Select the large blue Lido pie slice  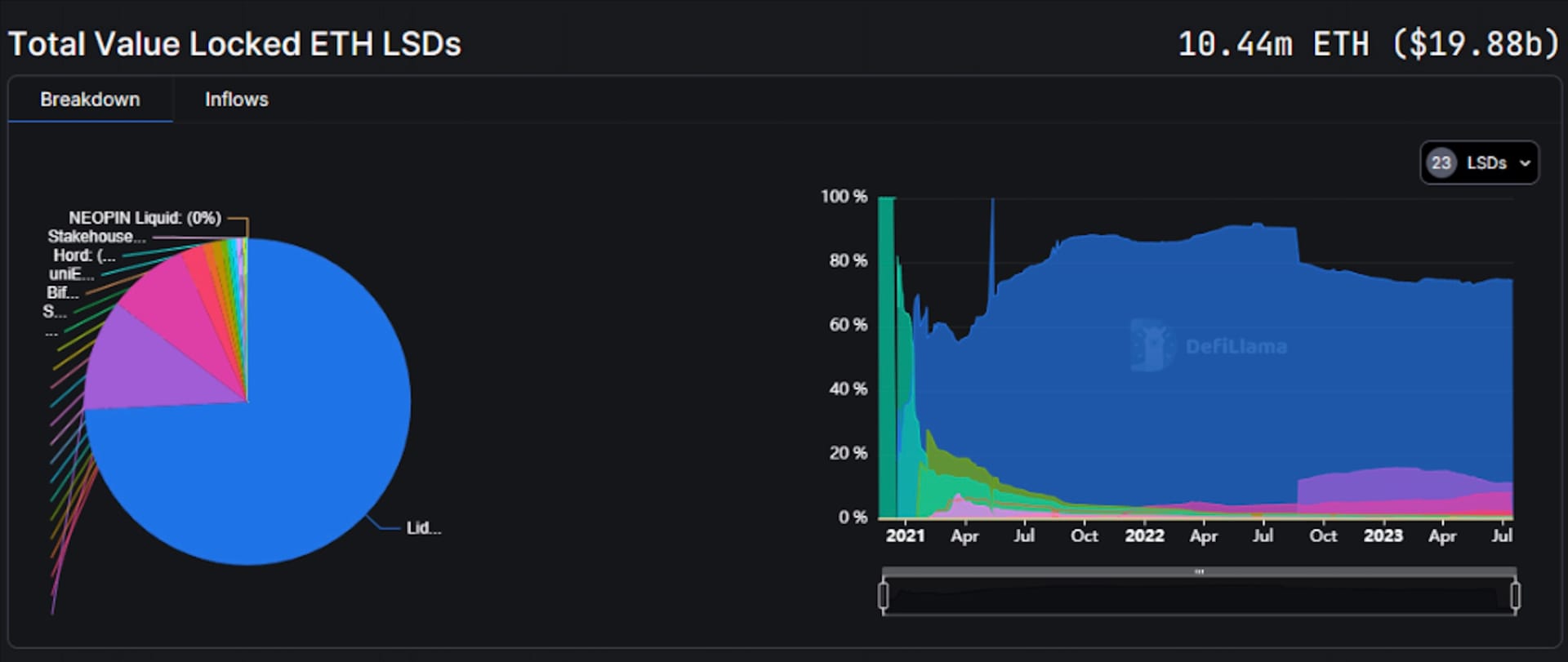[286, 441]
